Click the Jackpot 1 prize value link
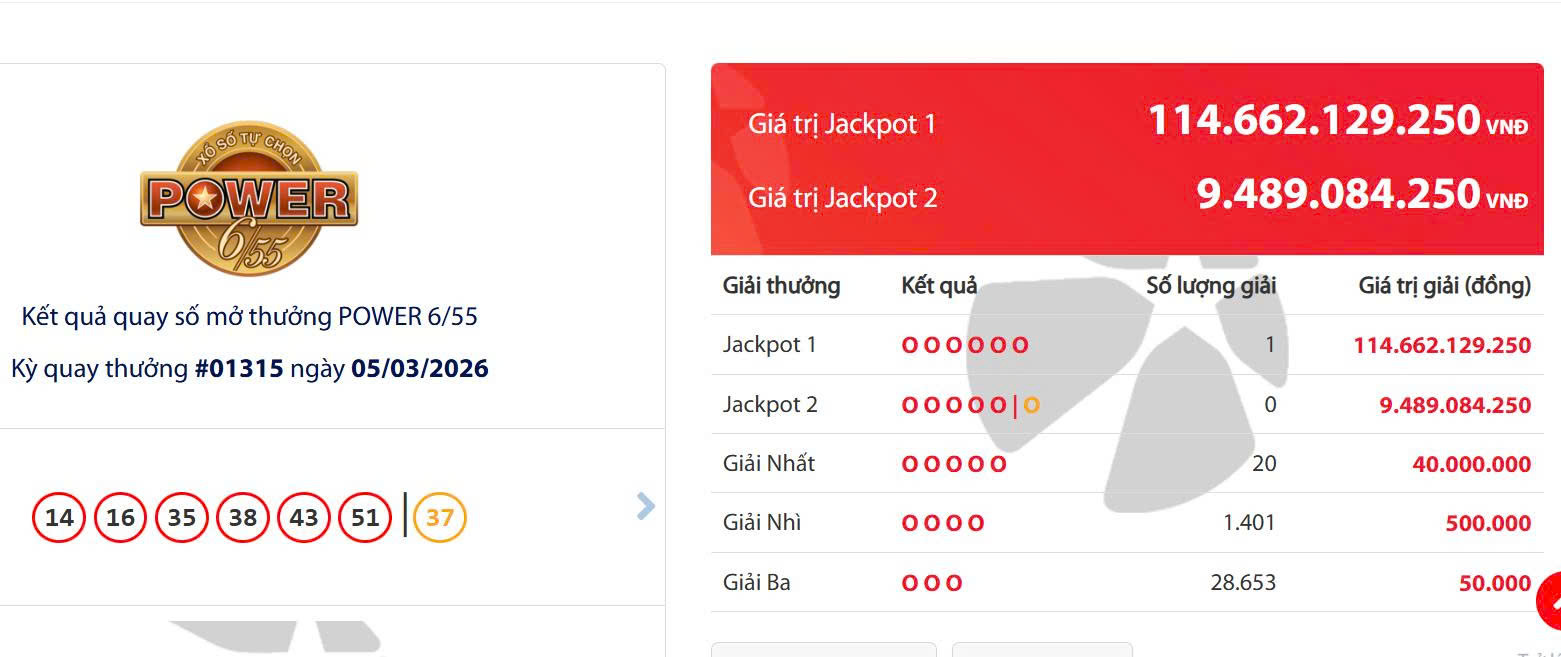Viewport: 1561px width, 657px height. tap(1443, 344)
